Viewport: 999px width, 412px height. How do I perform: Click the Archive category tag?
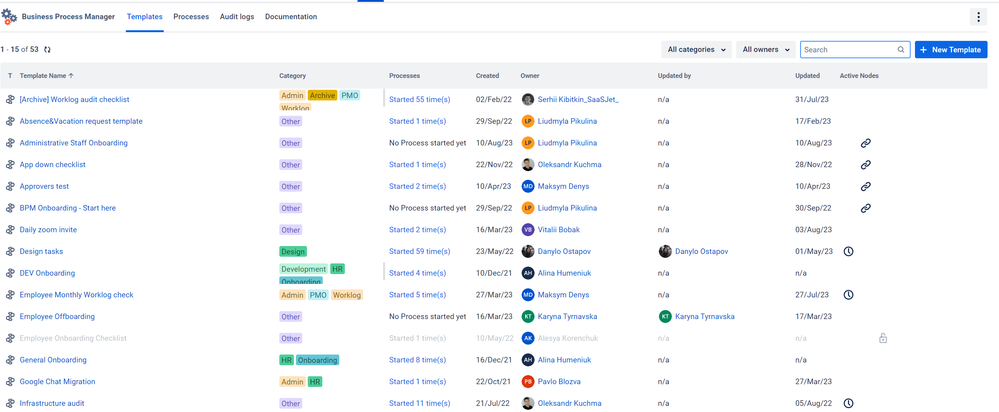click(322, 96)
